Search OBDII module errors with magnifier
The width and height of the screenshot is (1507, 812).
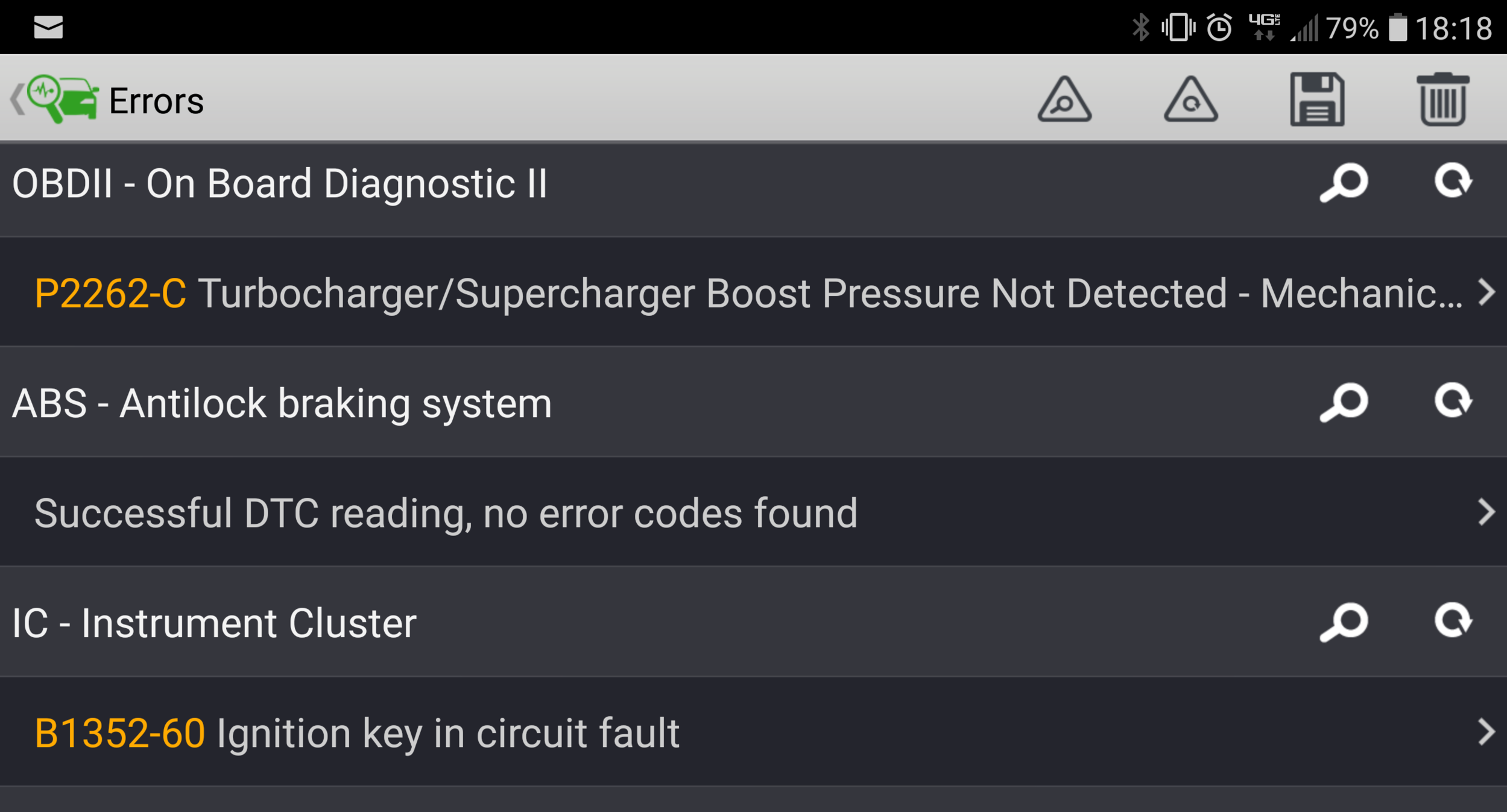(x=1344, y=183)
